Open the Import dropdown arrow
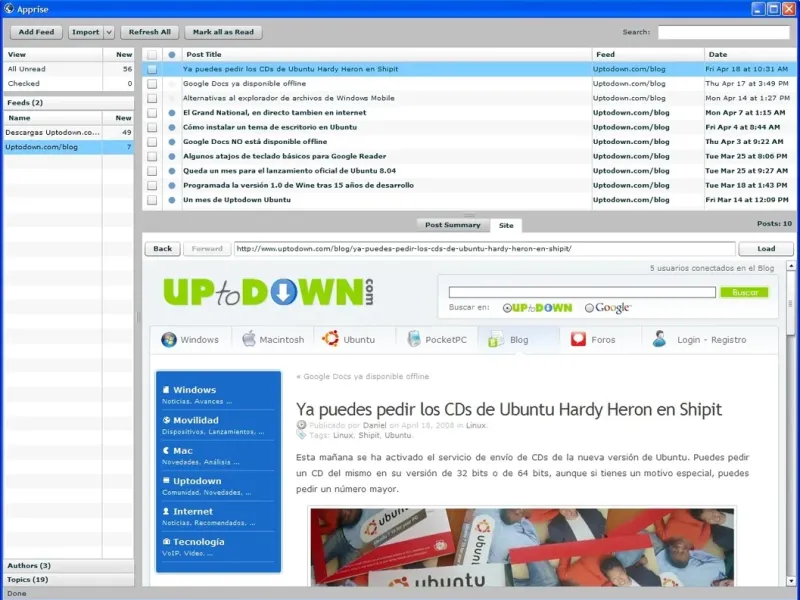This screenshot has width=800, height=600. click(x=109, y=32)
